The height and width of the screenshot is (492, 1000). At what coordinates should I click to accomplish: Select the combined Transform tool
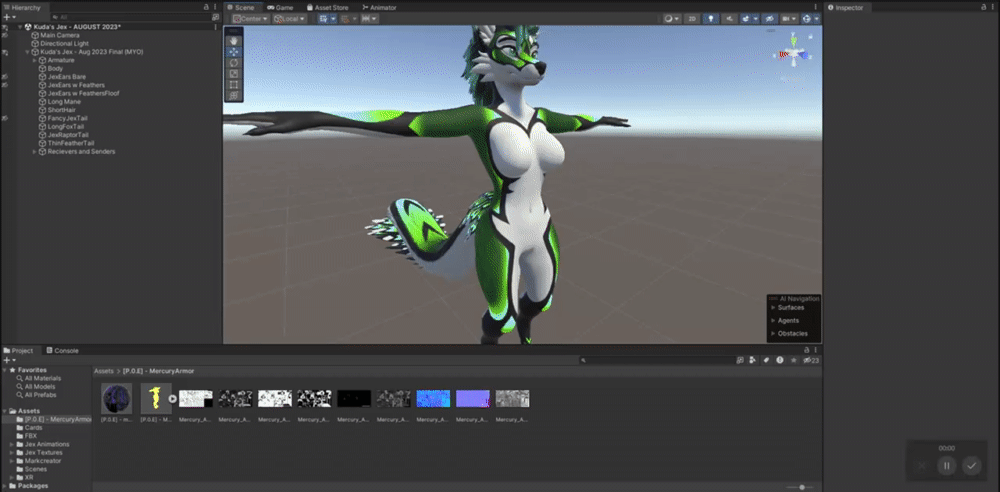[x=233, y=95]
